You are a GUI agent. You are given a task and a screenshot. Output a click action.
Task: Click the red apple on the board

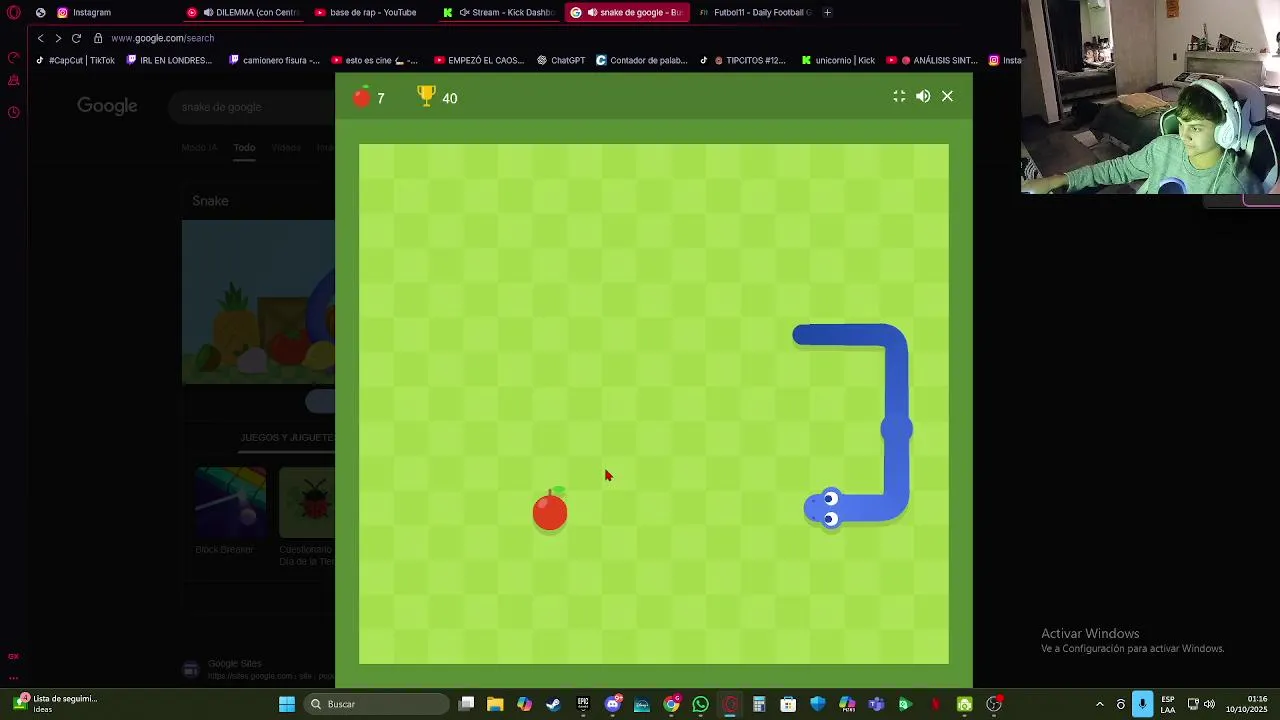click(x=550, y=509)
